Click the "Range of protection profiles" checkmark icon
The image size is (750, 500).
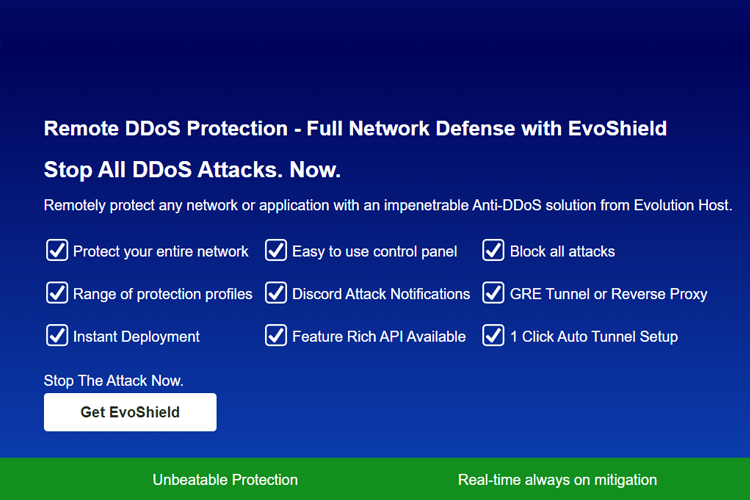(x=57, y=293)
